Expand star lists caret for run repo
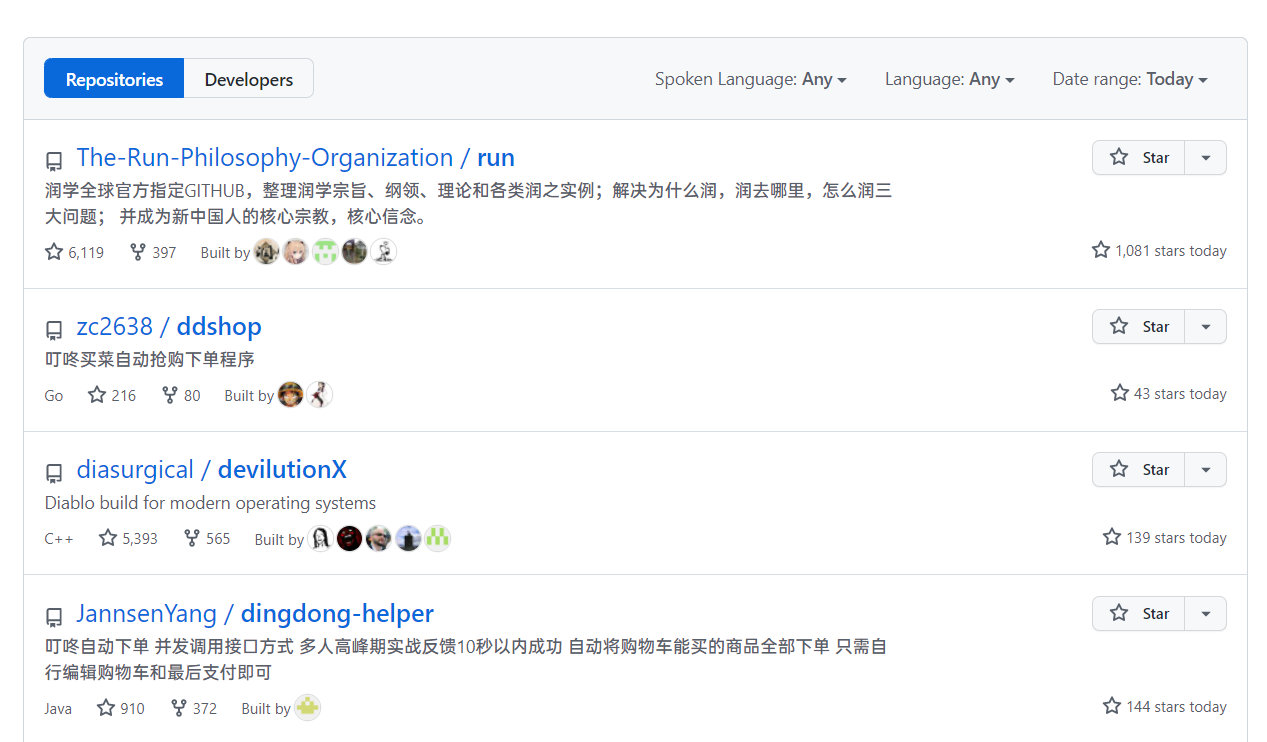Image resolution: width=1267 pixels, height=742 pixels. [x=1206, y=158]
